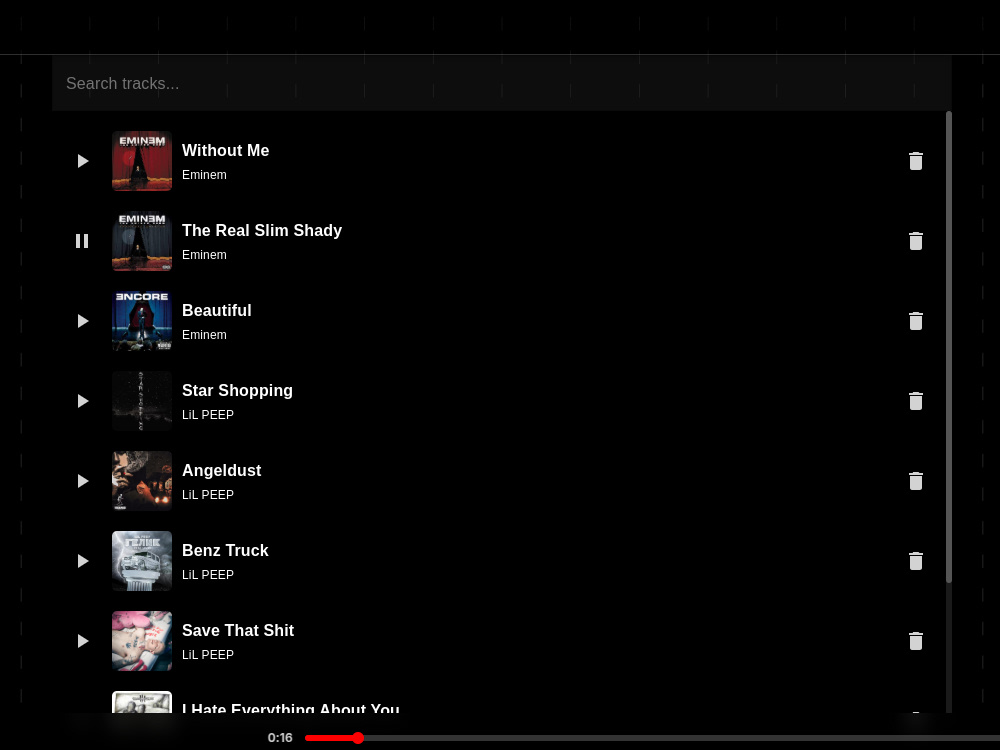Image resolution: width=1000 pixels, height=750 pixels.
Task: Focus the Search tracks field
Action: (x=502, y=84)
